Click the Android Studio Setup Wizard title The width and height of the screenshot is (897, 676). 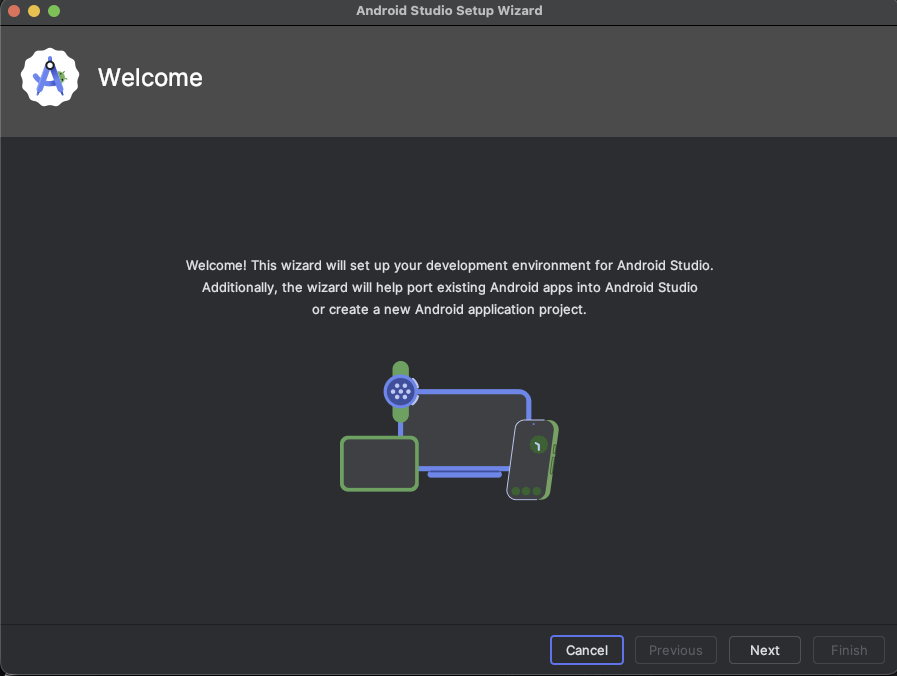tap(449, 11)
